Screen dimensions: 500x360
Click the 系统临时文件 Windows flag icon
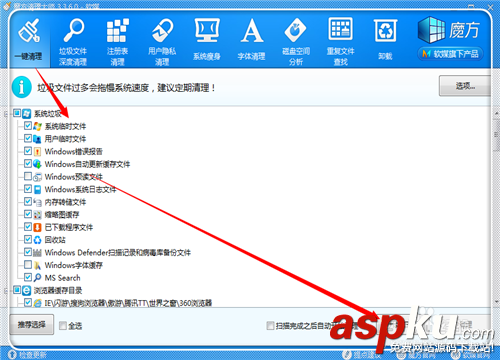(x=37, y=126)
